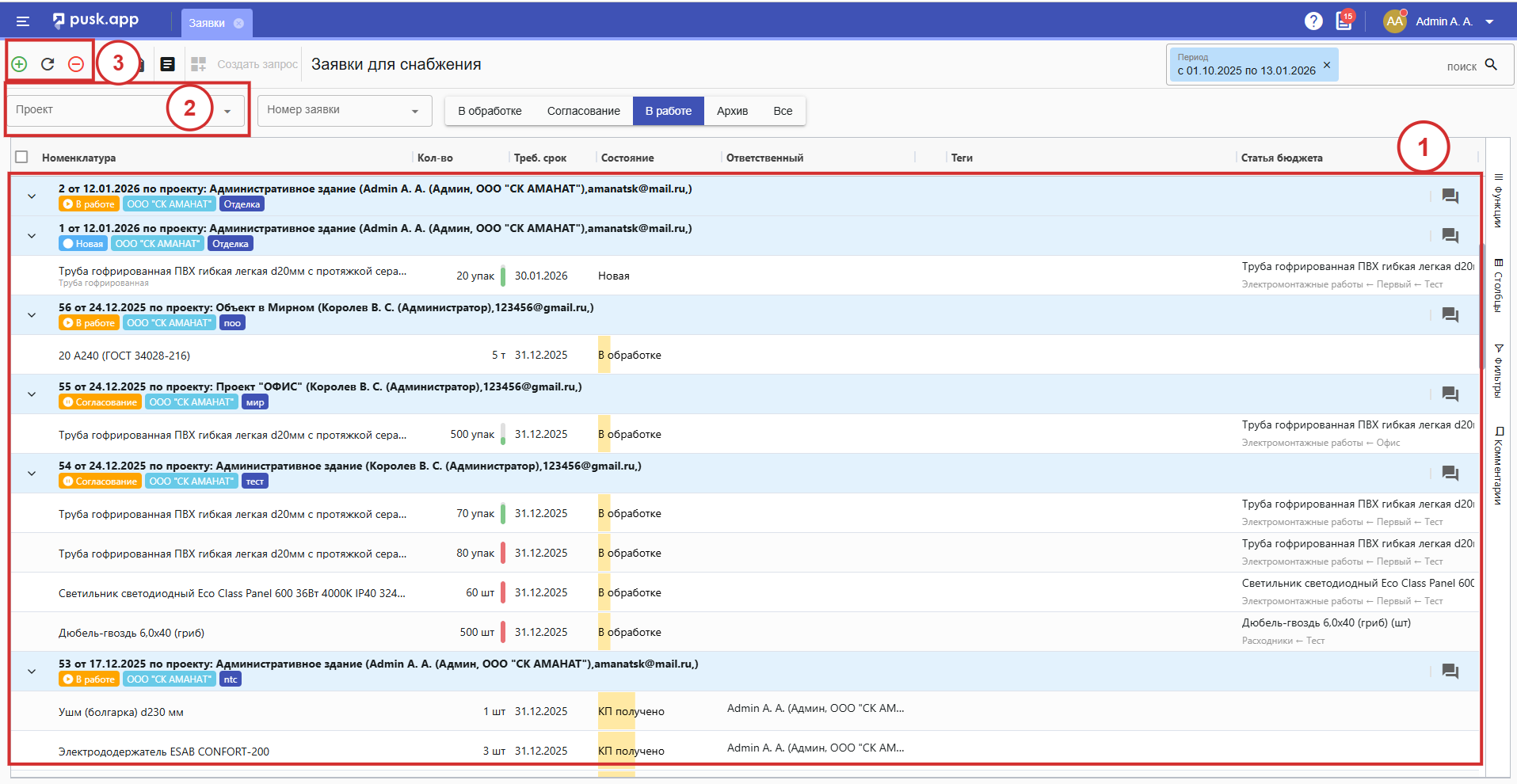Open comments for request 56 from 24.12.2025
The width and height of the screenshot is (1517, 784).
pos(1450,315)
